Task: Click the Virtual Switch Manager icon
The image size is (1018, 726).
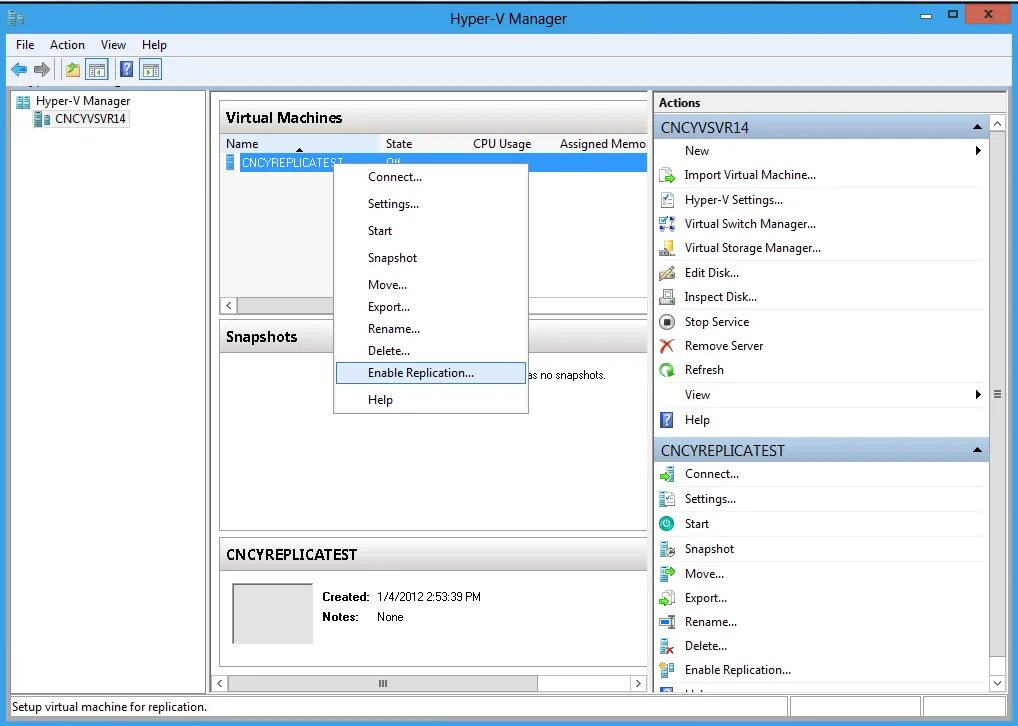Action: (667, 224)
